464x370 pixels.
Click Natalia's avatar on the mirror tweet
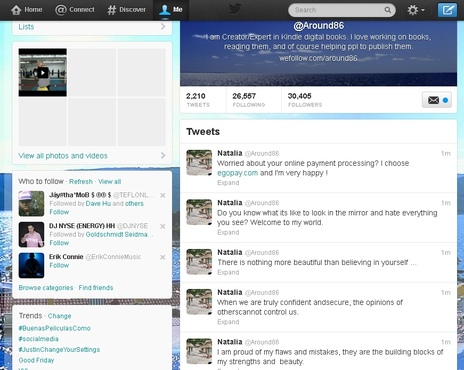click(x=199, y=212)
